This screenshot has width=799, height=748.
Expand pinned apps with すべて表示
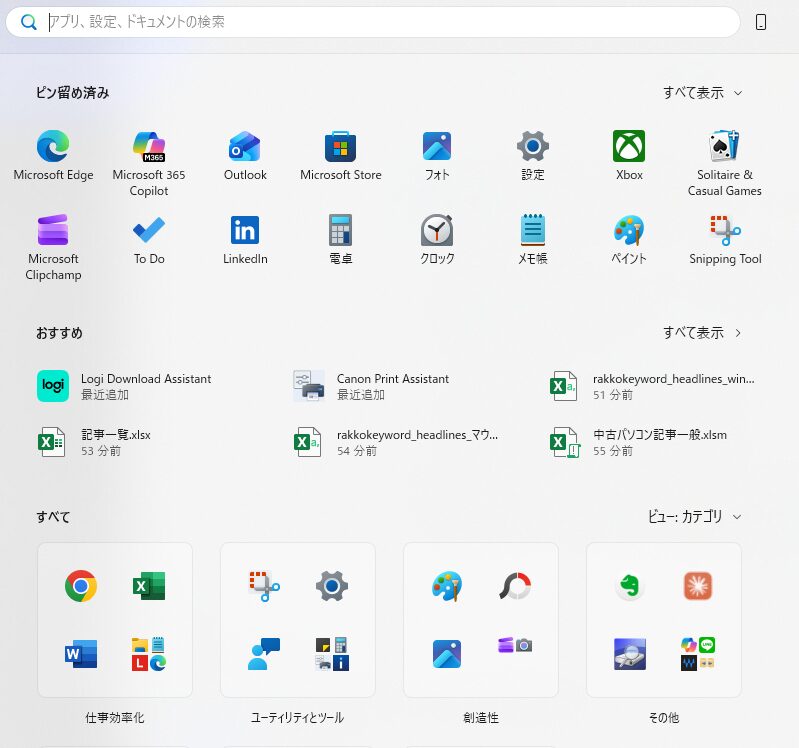coord(702,93)
